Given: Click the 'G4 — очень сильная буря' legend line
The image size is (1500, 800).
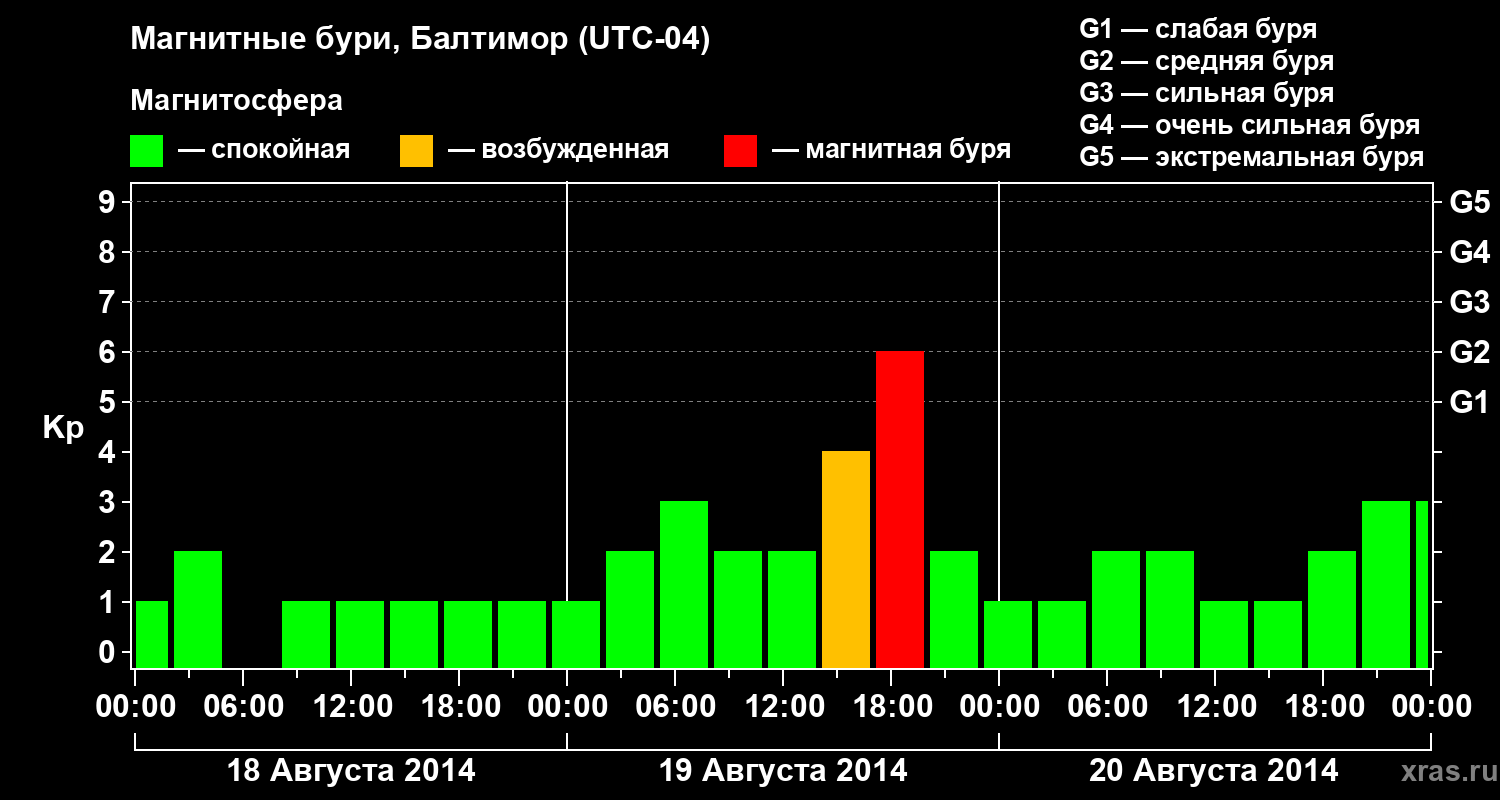Looking at the screenshot, I should coord(1250,125).
